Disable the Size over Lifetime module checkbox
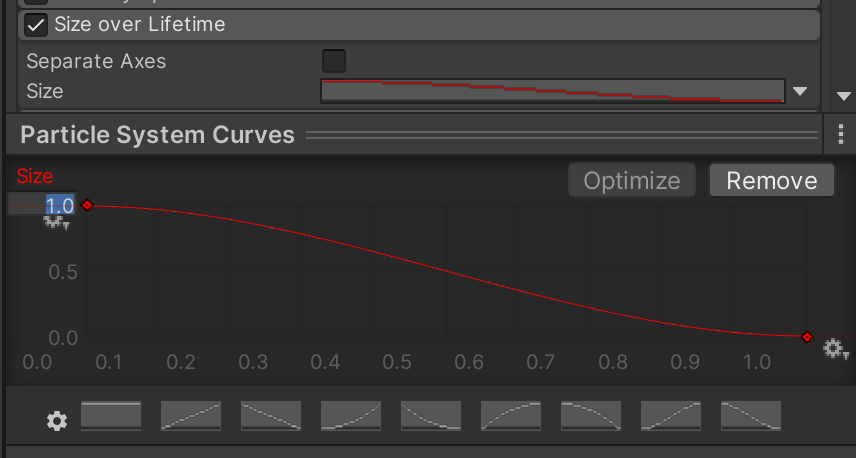Viewport: 856px width, 458px height. (x=36, y=24)
